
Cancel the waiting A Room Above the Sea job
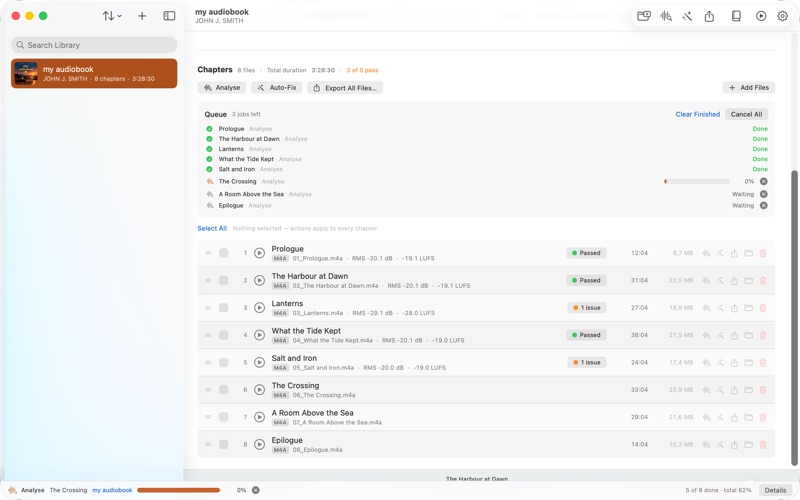click(x=763, y=194)
